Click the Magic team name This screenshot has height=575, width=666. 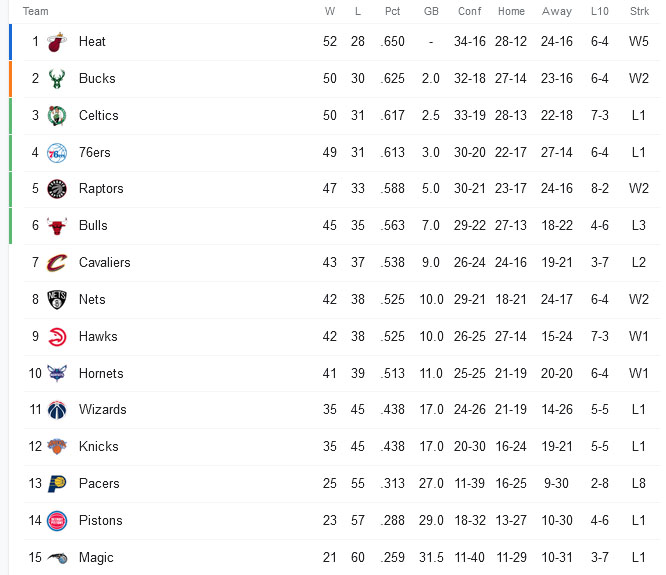click(96, 557)
